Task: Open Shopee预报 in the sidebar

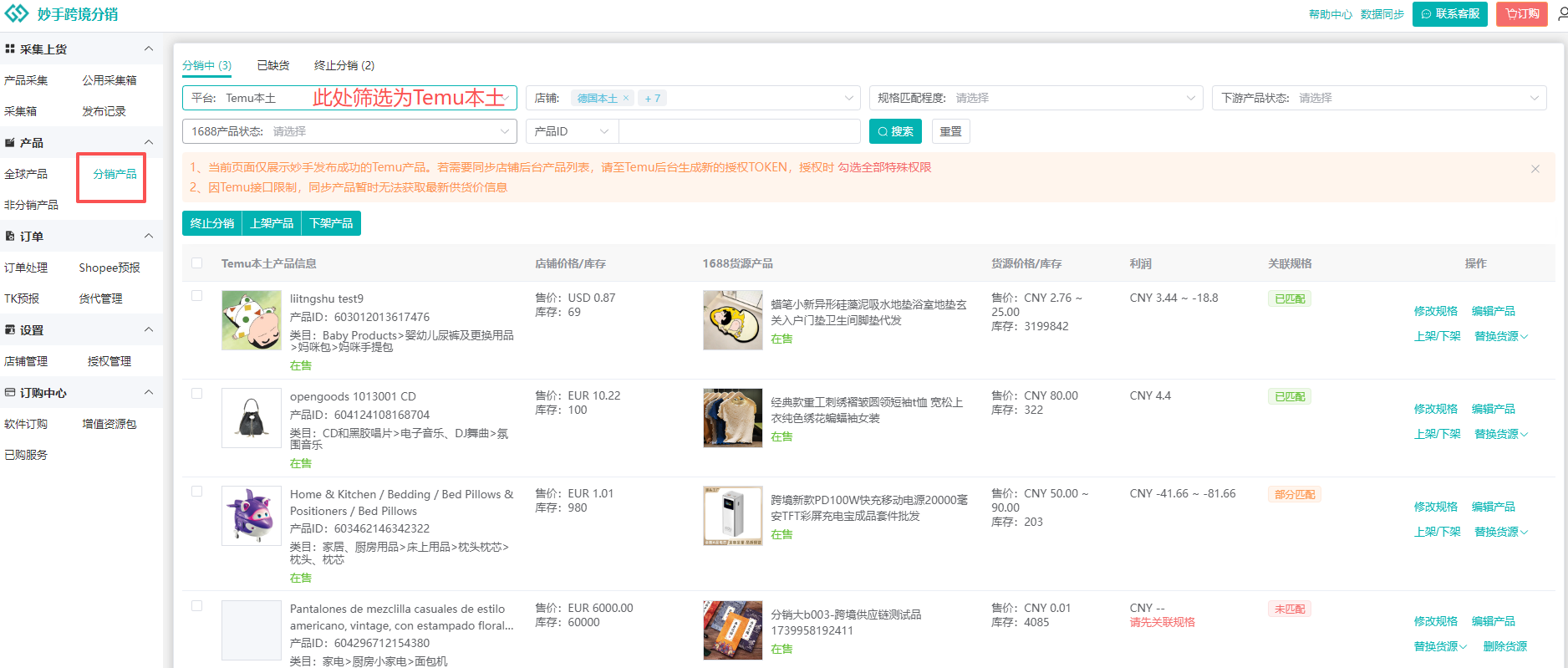Action: pyautogui.click(x=109, y=268)
